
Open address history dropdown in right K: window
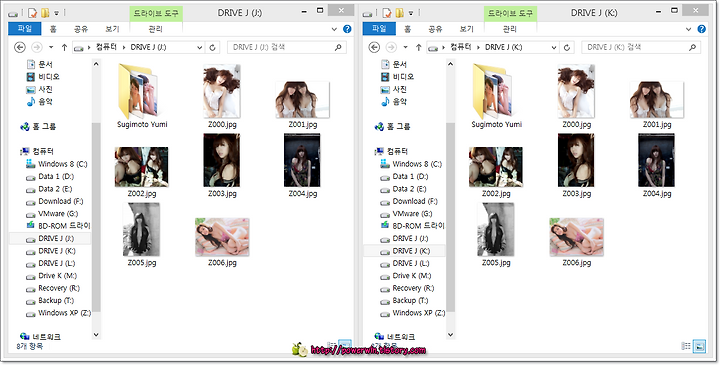[554, 47]
